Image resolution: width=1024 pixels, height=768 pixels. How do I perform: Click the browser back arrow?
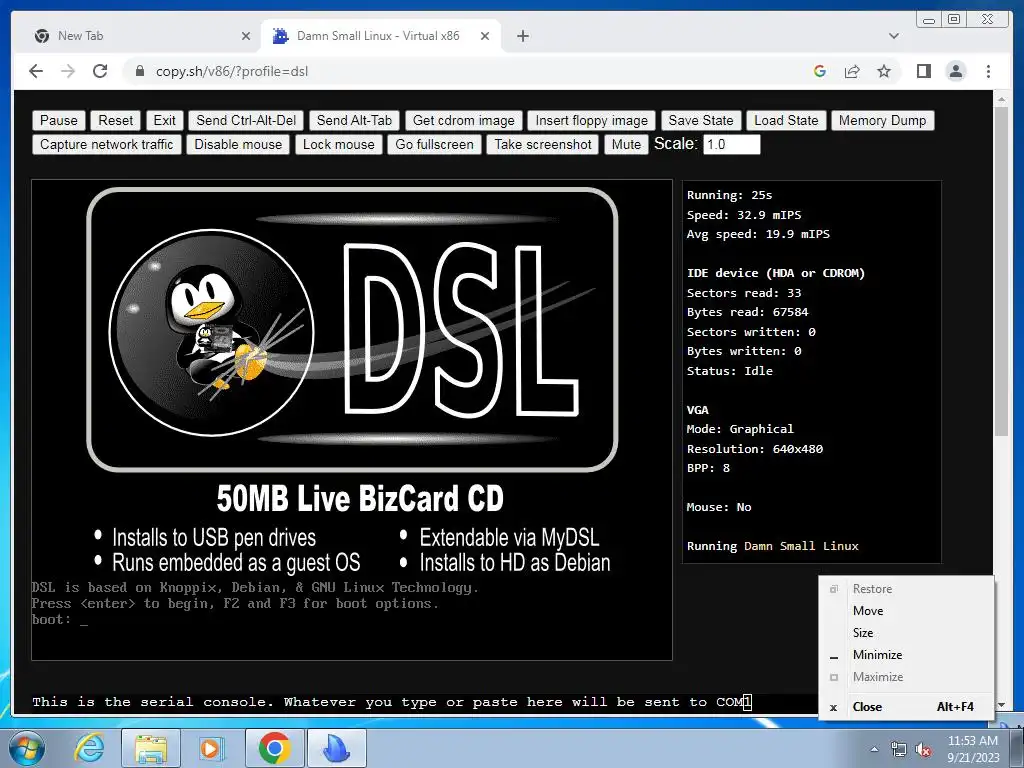point(36,71)
